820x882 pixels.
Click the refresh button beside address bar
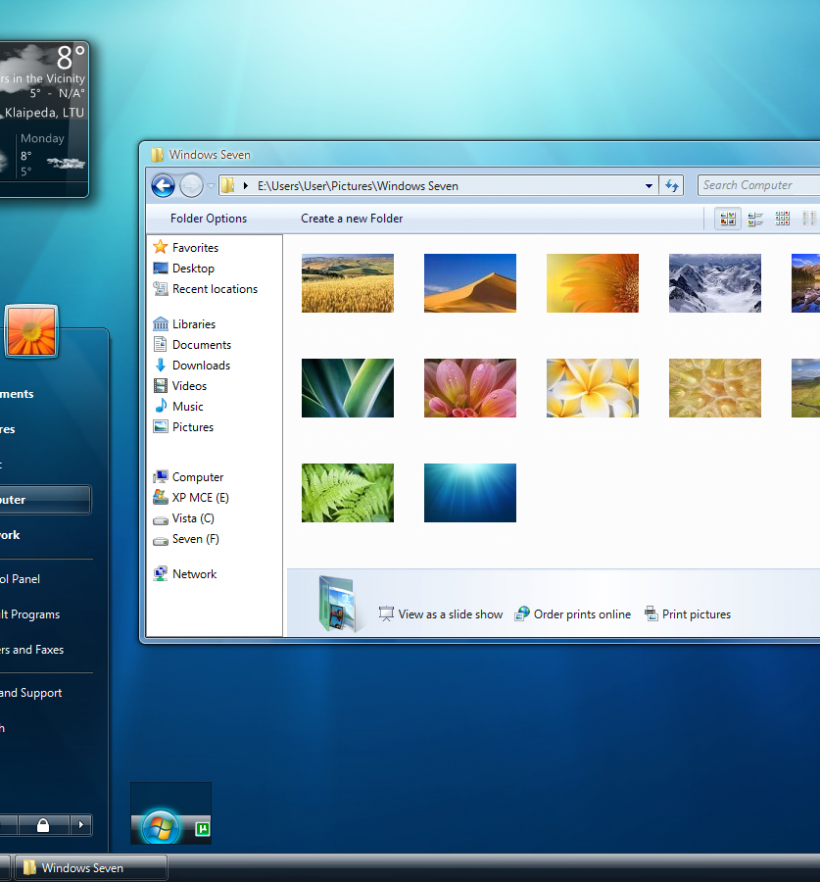point(672,185)
